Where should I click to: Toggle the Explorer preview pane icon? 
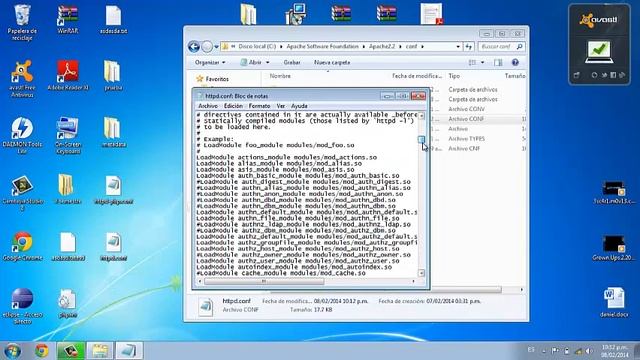[498, 62]
